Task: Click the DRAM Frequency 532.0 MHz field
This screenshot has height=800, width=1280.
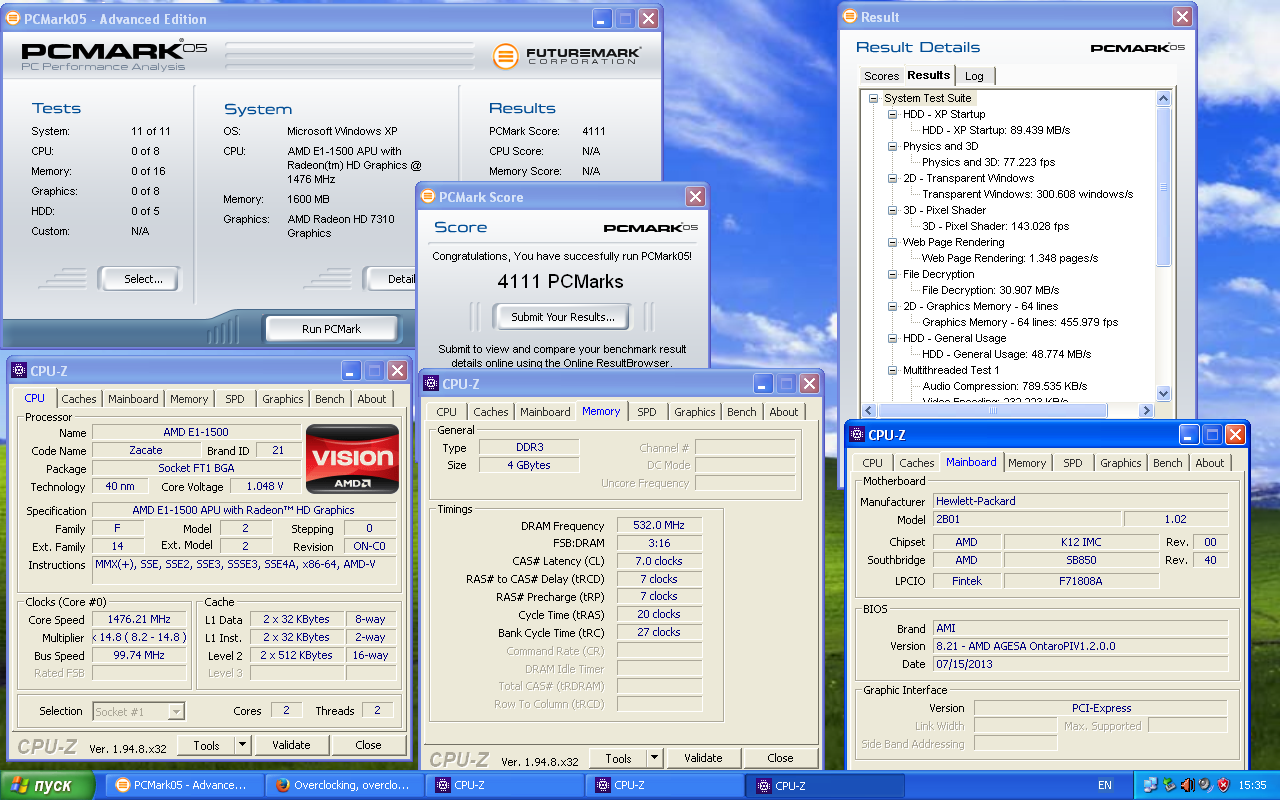Action: [658, 526]
